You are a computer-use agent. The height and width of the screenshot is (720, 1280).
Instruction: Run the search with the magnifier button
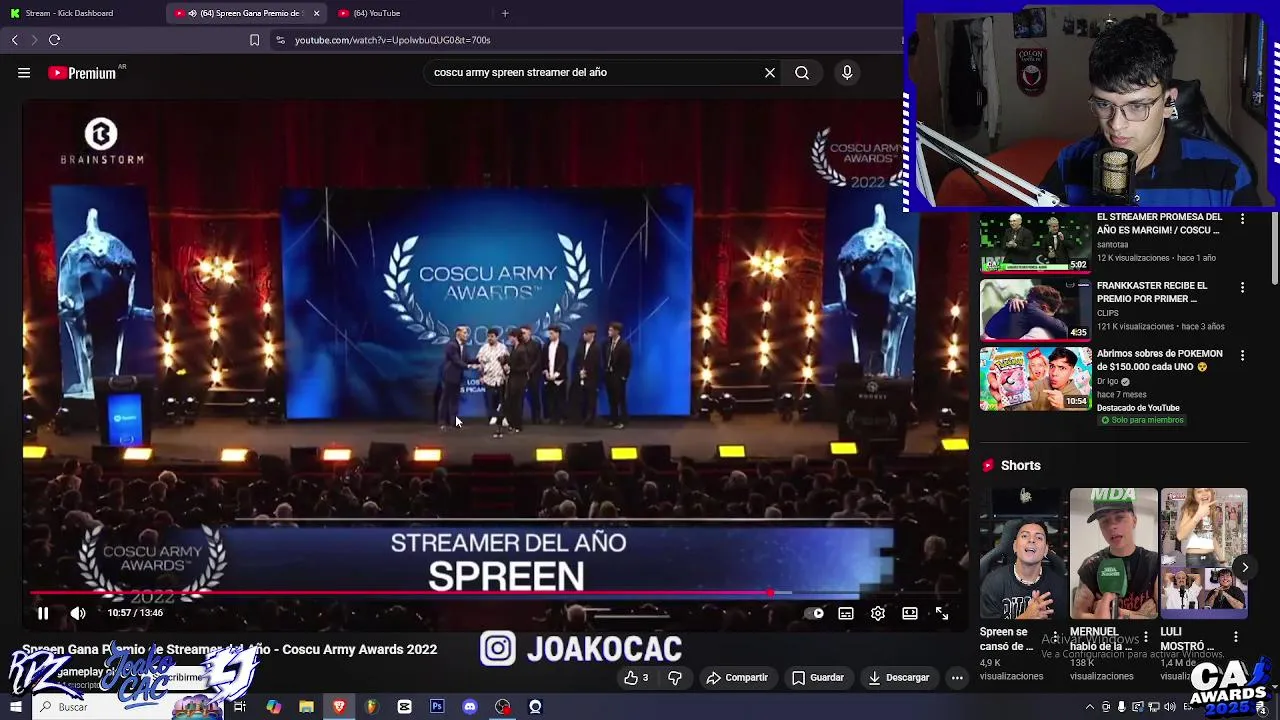(802, 72)
